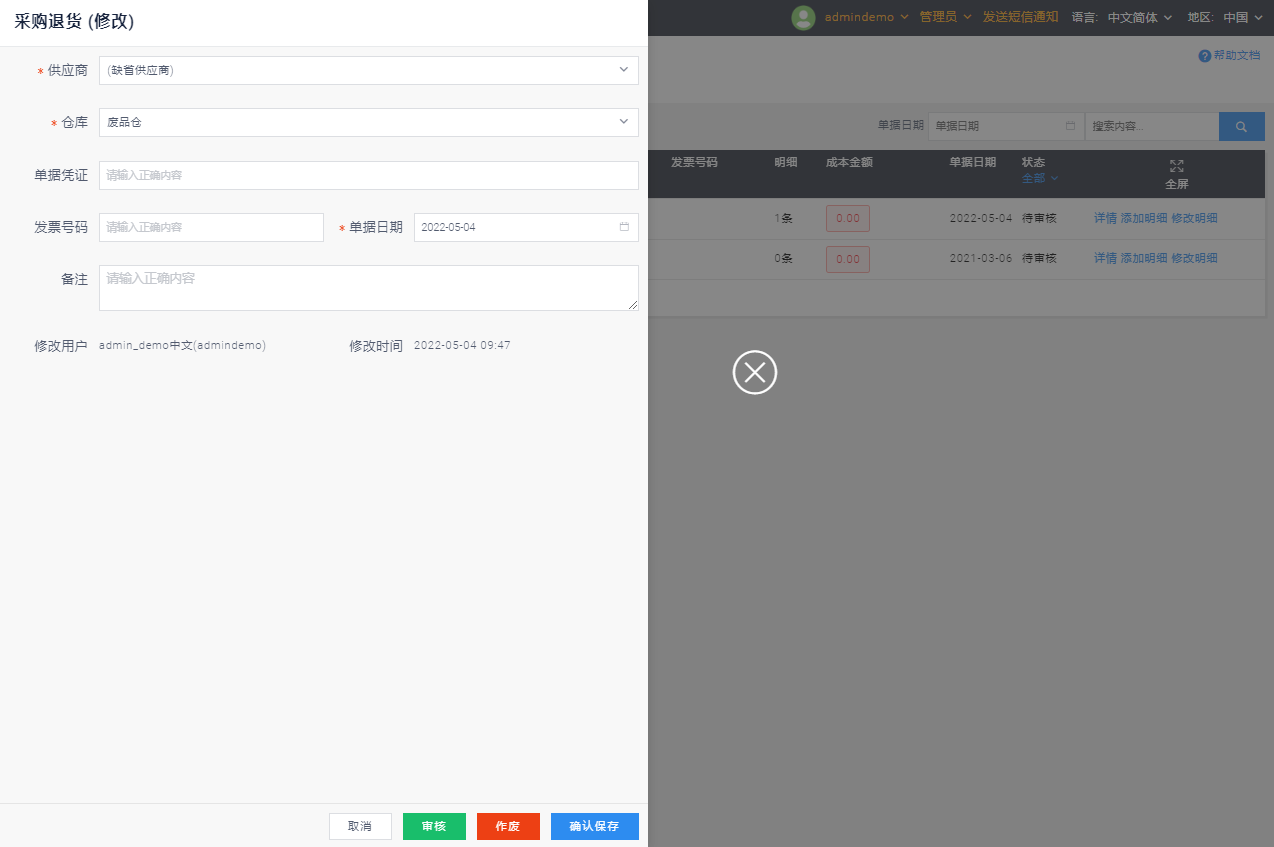Click the 明细 column header
The image size is (1274, 847).
(786, 162)
